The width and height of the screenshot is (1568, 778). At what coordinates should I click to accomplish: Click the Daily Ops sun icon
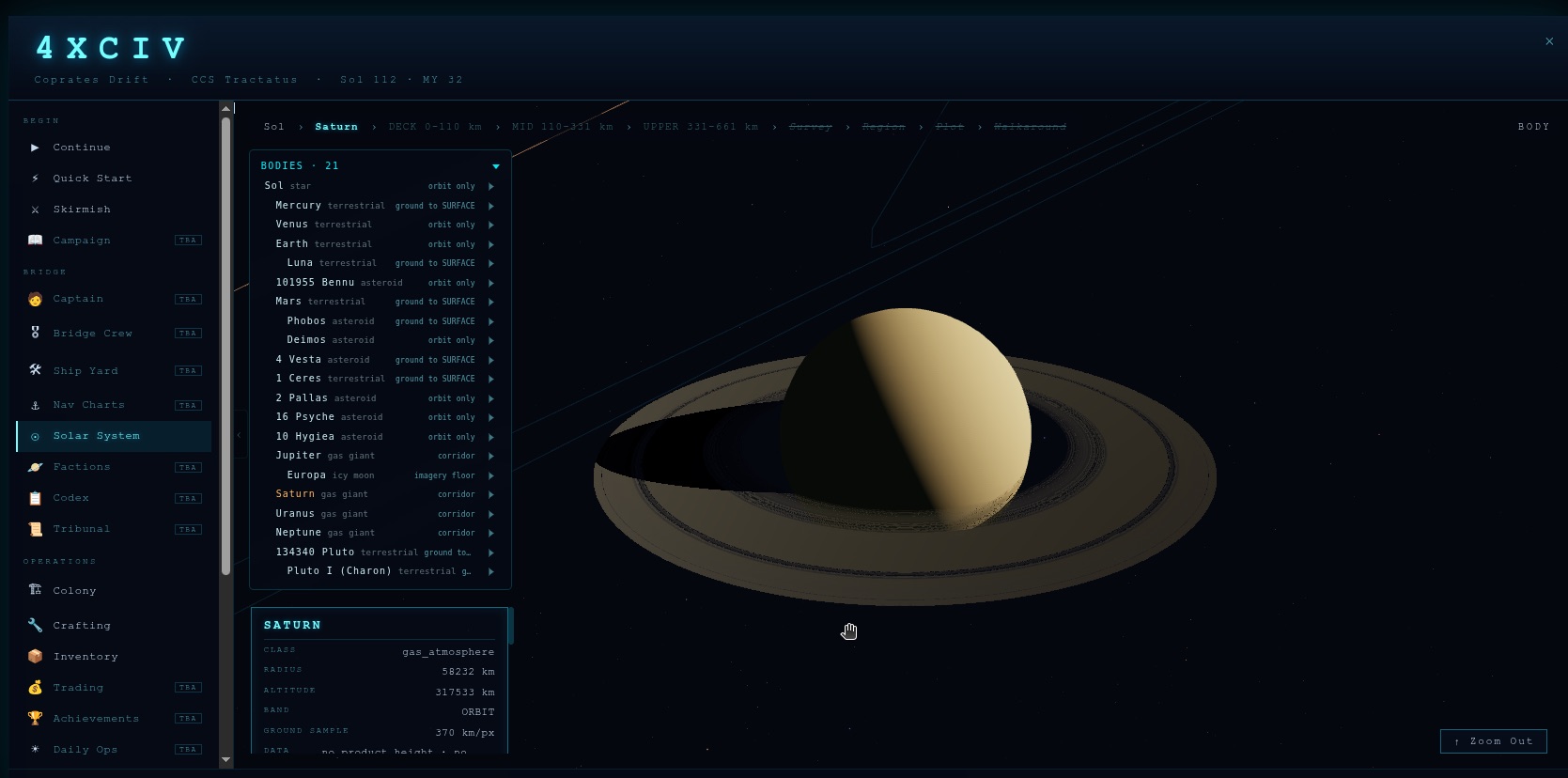point(35,749)
